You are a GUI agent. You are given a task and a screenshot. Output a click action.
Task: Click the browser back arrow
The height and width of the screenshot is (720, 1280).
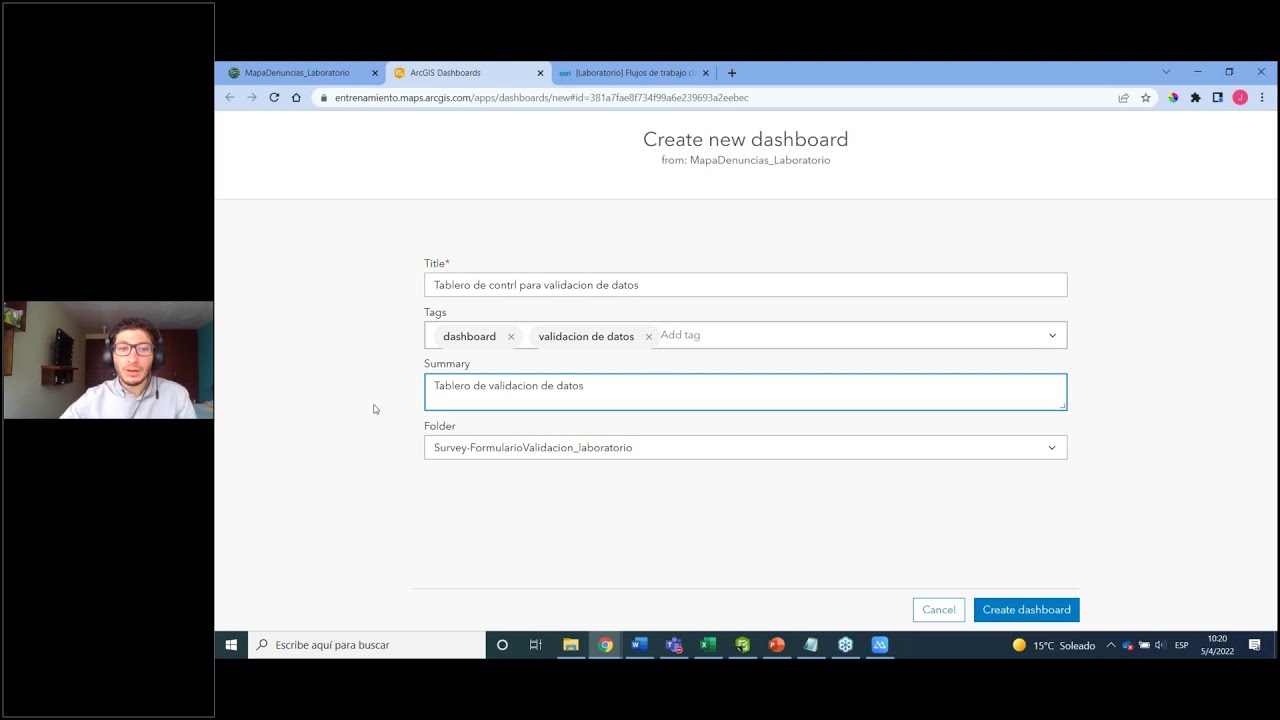[230, 98]
